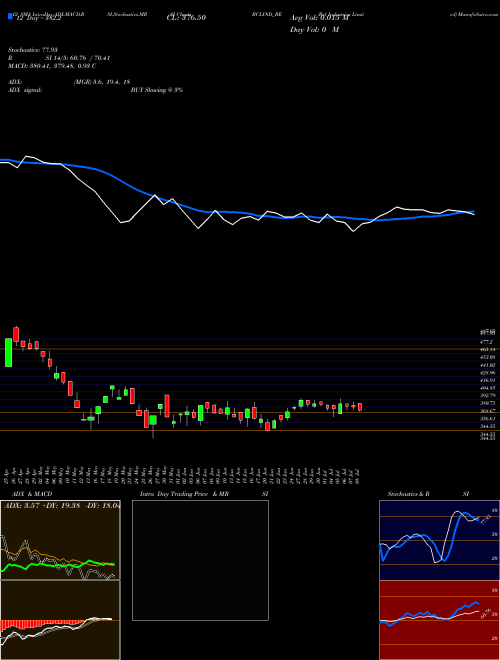Click the '(MGR) 3.6, 19.4, 18' ADX values
The image size is (500, 660).
click(101, 82)
